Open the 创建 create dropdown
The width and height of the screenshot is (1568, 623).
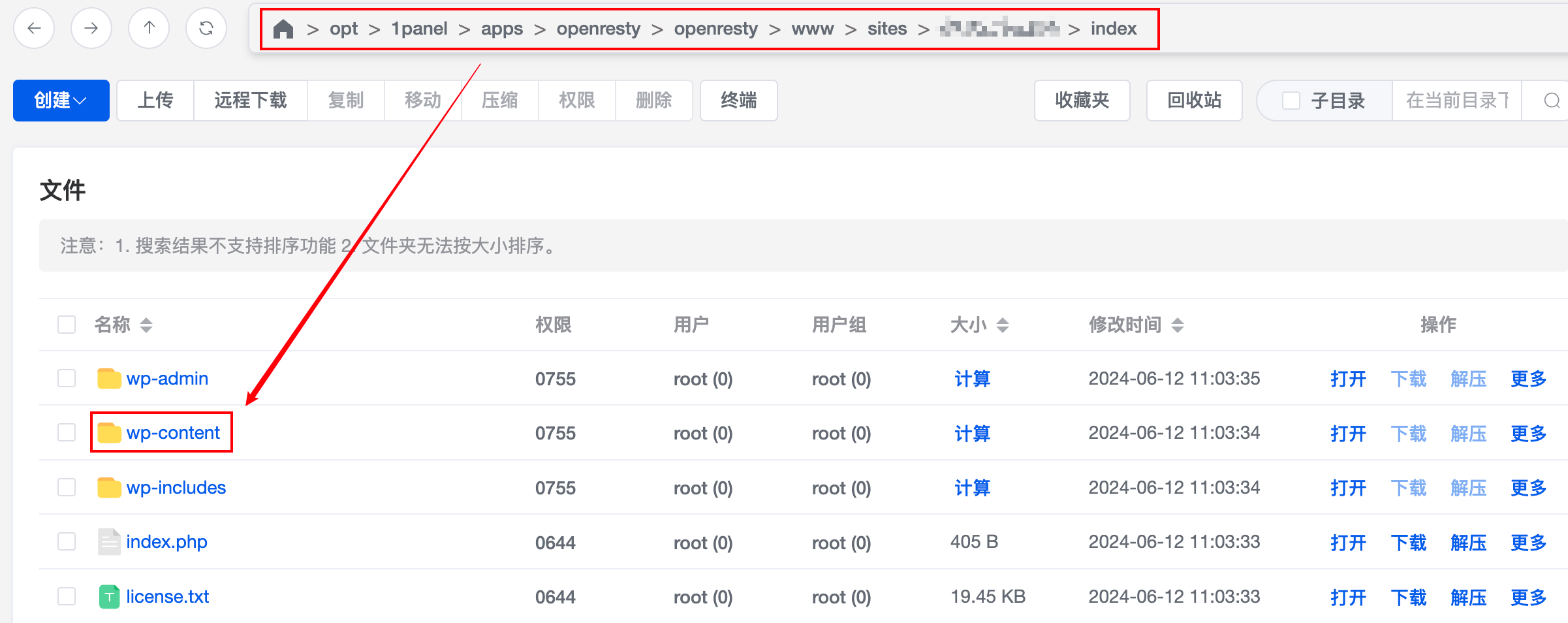coord(61,101)
